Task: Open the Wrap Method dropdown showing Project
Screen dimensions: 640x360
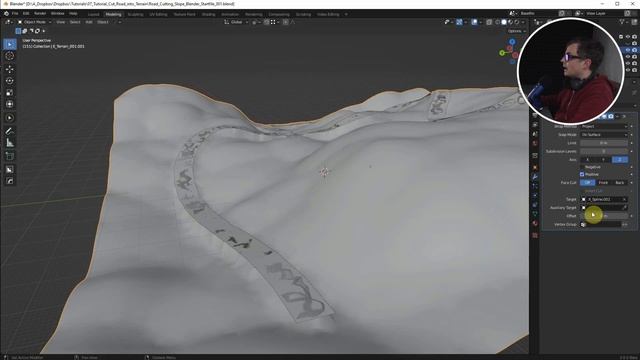Action: [604, 127]
